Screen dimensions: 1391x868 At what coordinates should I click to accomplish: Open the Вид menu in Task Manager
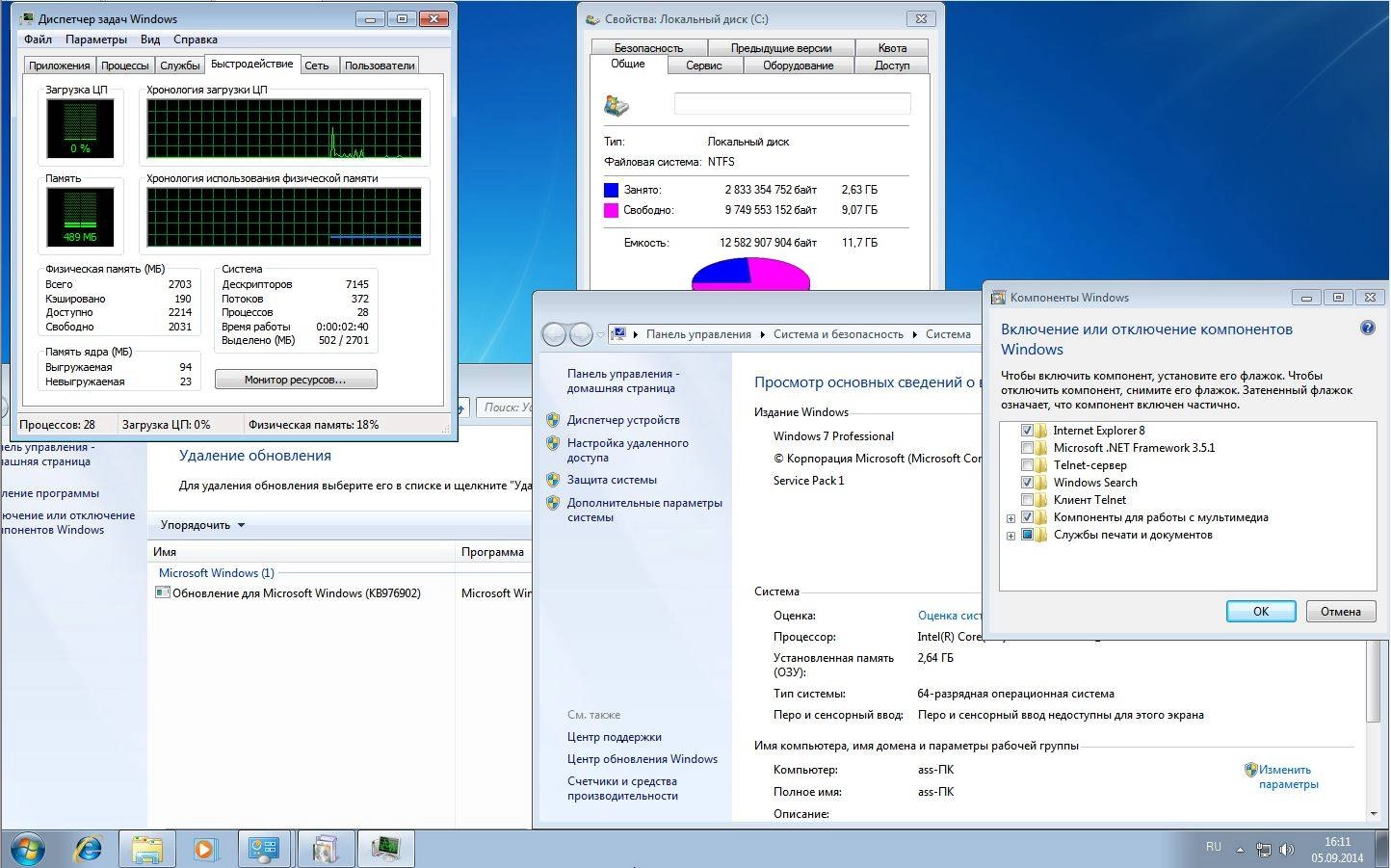coord(150,39)
